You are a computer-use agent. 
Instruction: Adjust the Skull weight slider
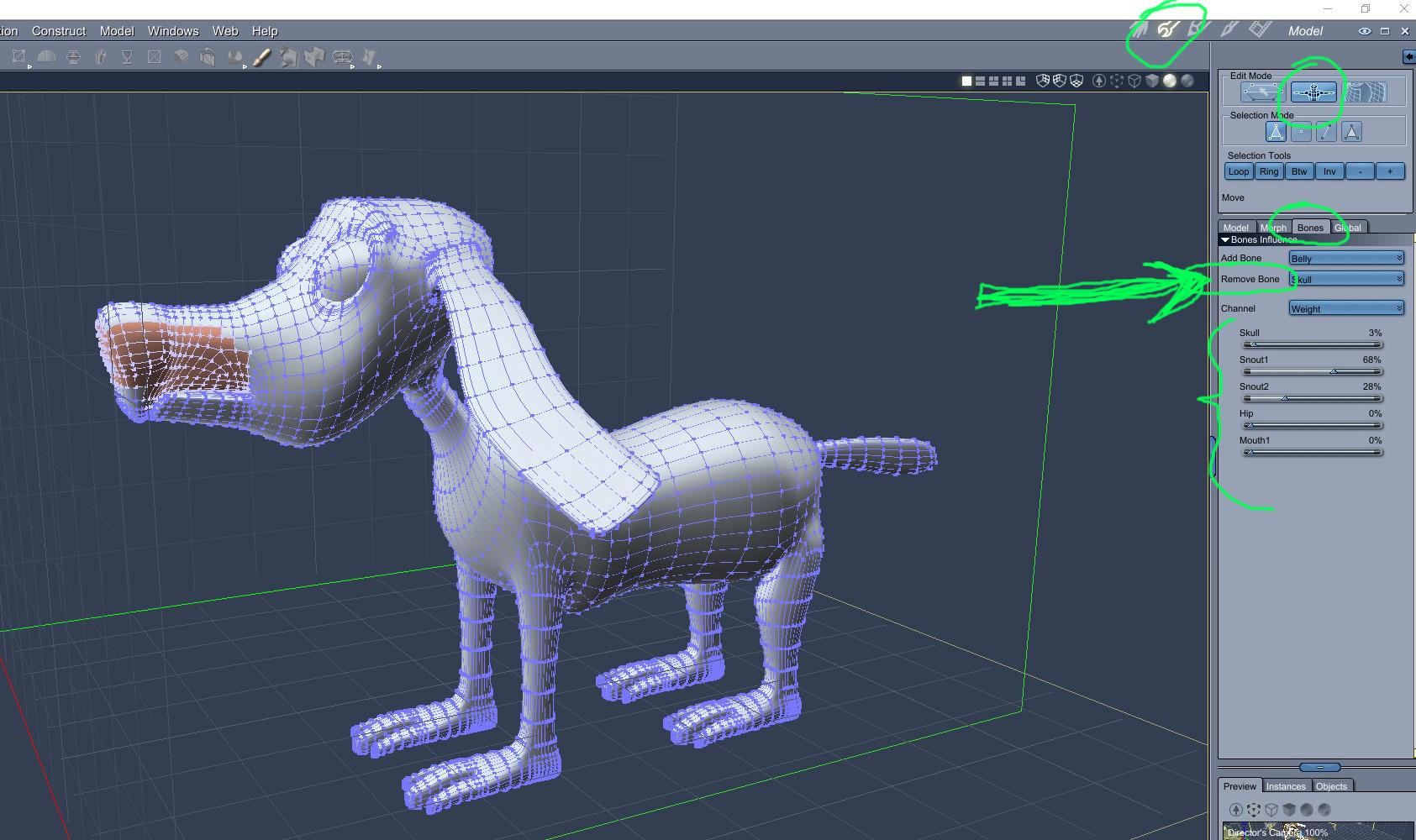[x=1313, y=344]
